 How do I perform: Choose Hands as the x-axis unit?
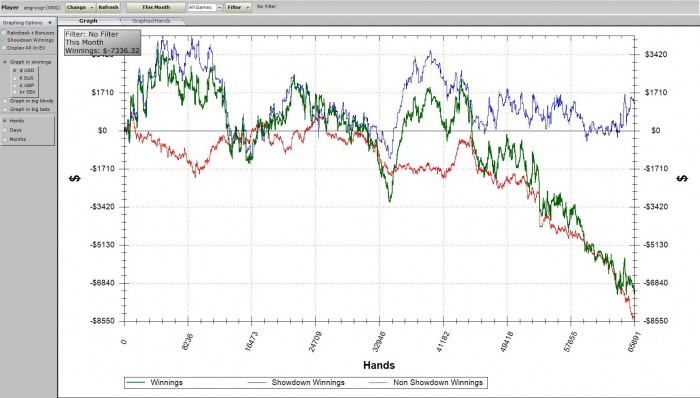pyautogui.click(x=5, y=121)
